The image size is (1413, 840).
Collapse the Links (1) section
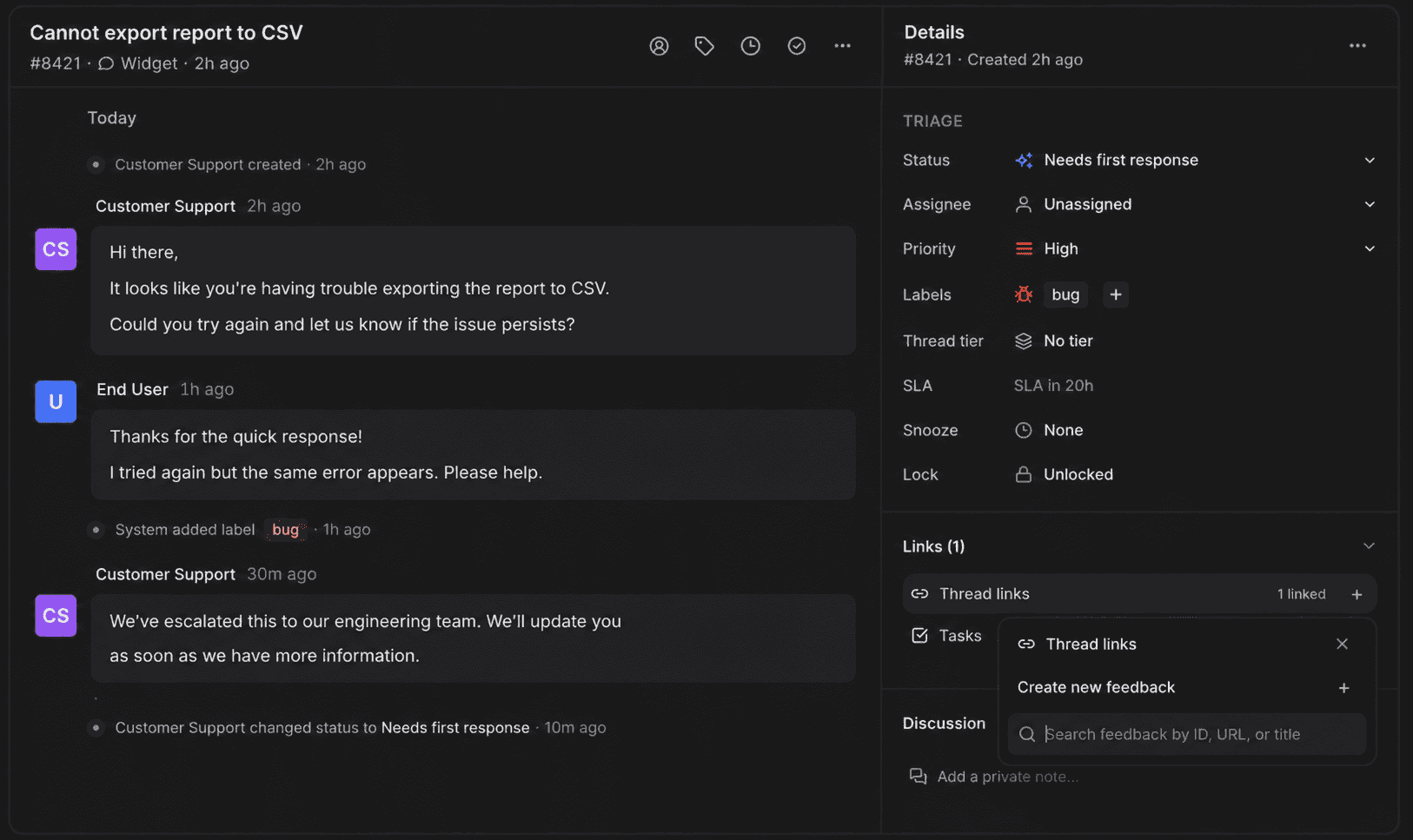tap(1369, 546)
